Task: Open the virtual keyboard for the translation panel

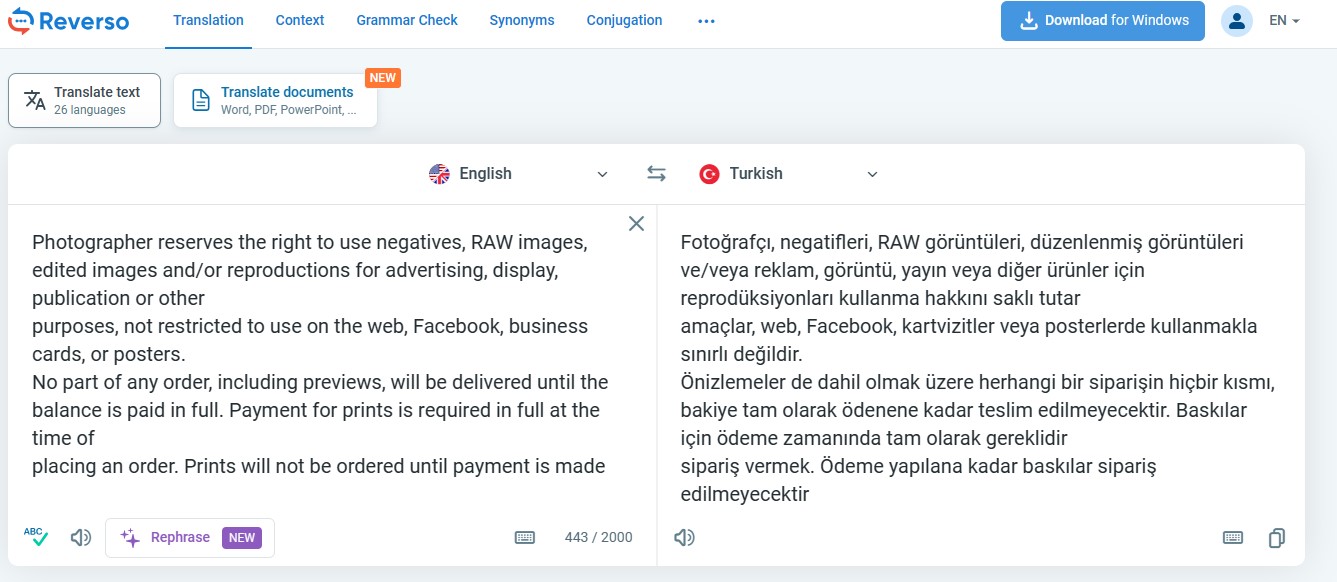Action: pyautogui.click(x=1232, y=537)
